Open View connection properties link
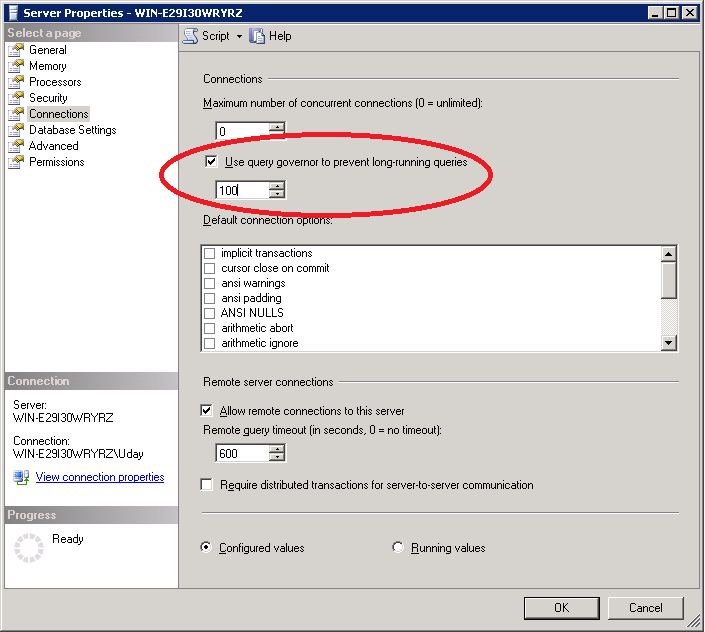Screen dimensions: 705x632 [x=99, y=477]
